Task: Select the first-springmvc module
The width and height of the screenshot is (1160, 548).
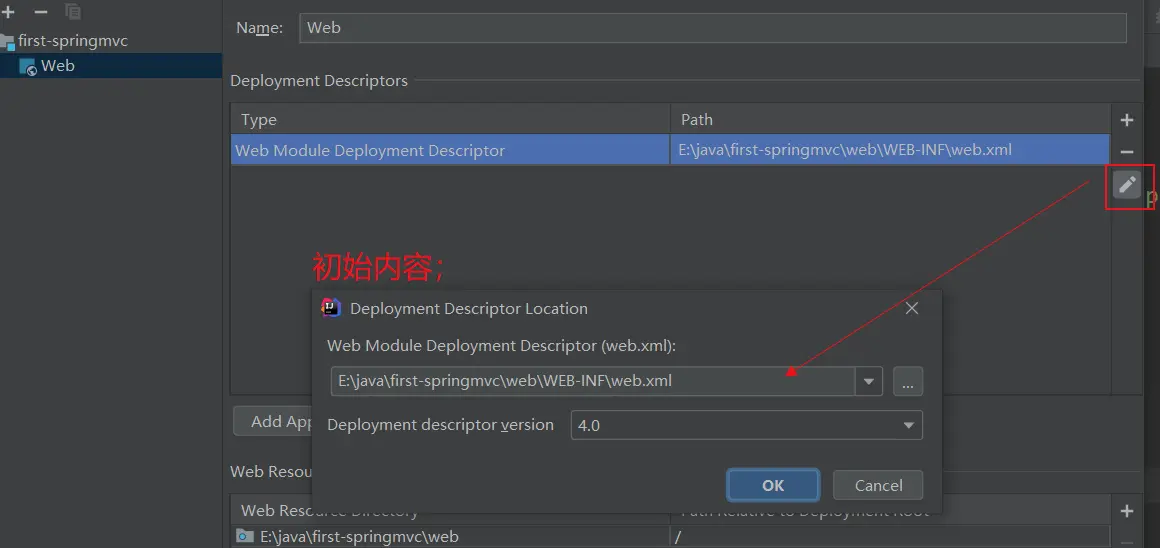Action: point(72,41)
